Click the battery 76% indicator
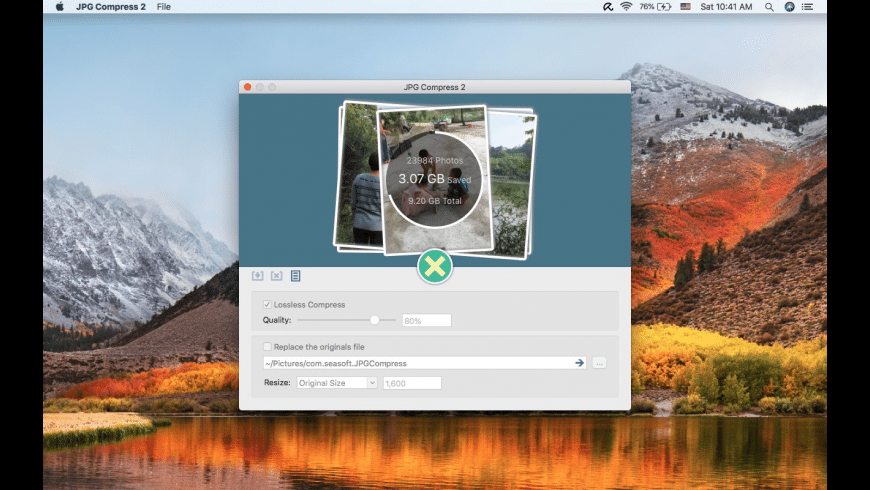The image size is (870, 490). click(655, 7)
